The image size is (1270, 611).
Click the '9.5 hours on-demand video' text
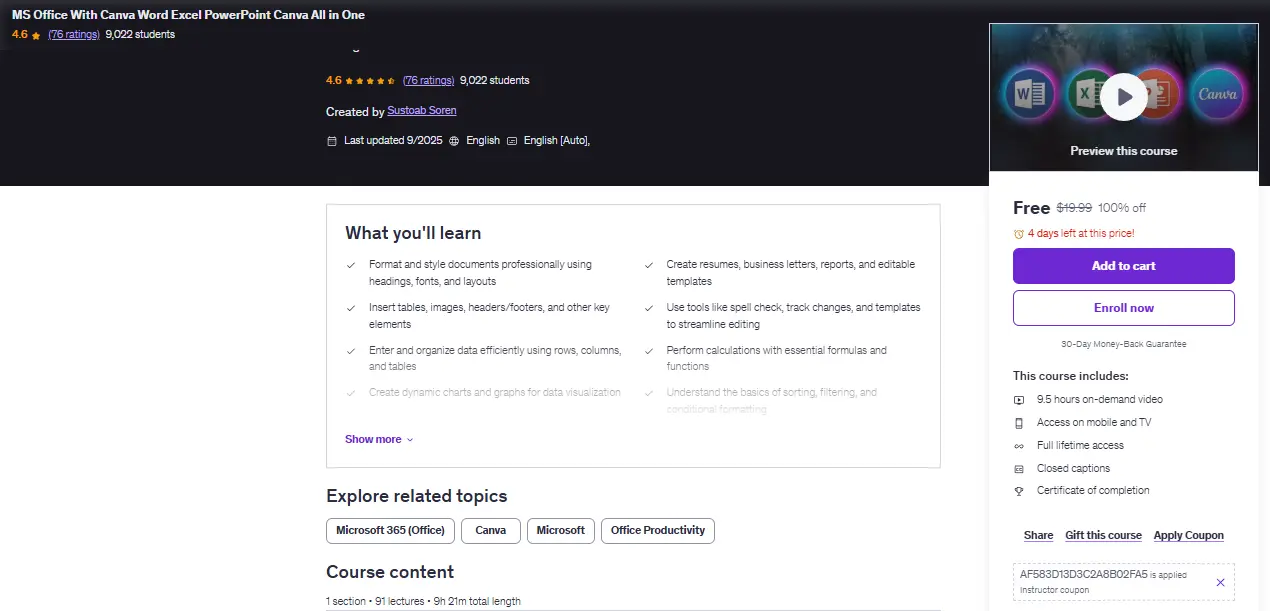pyautogui.click(x=1100, y=400)
